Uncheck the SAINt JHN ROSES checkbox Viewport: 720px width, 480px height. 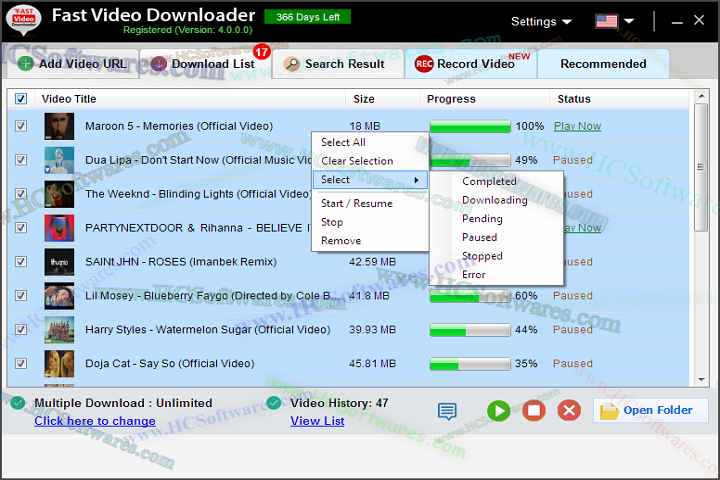coord(21,262)
